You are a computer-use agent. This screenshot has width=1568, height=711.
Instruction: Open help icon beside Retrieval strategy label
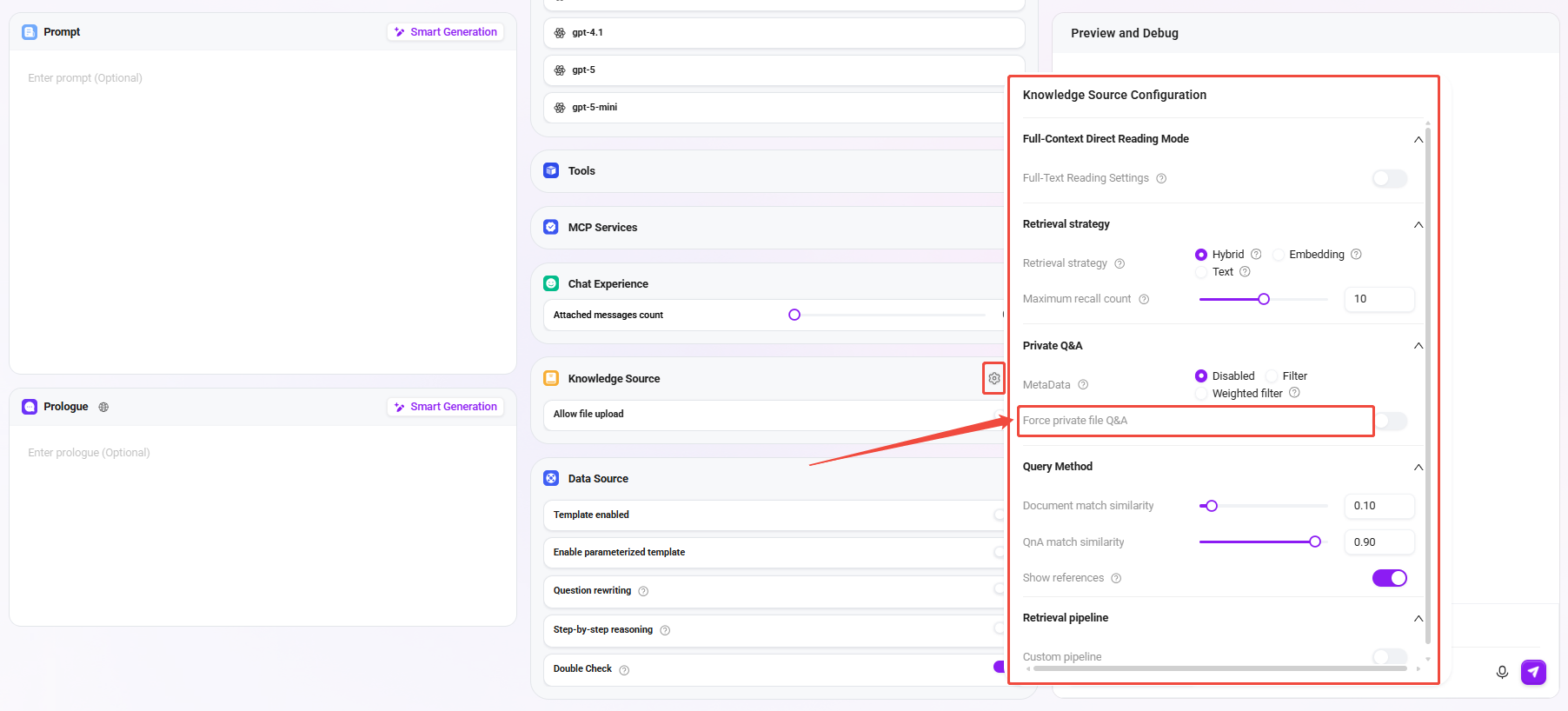(1120, 263)
